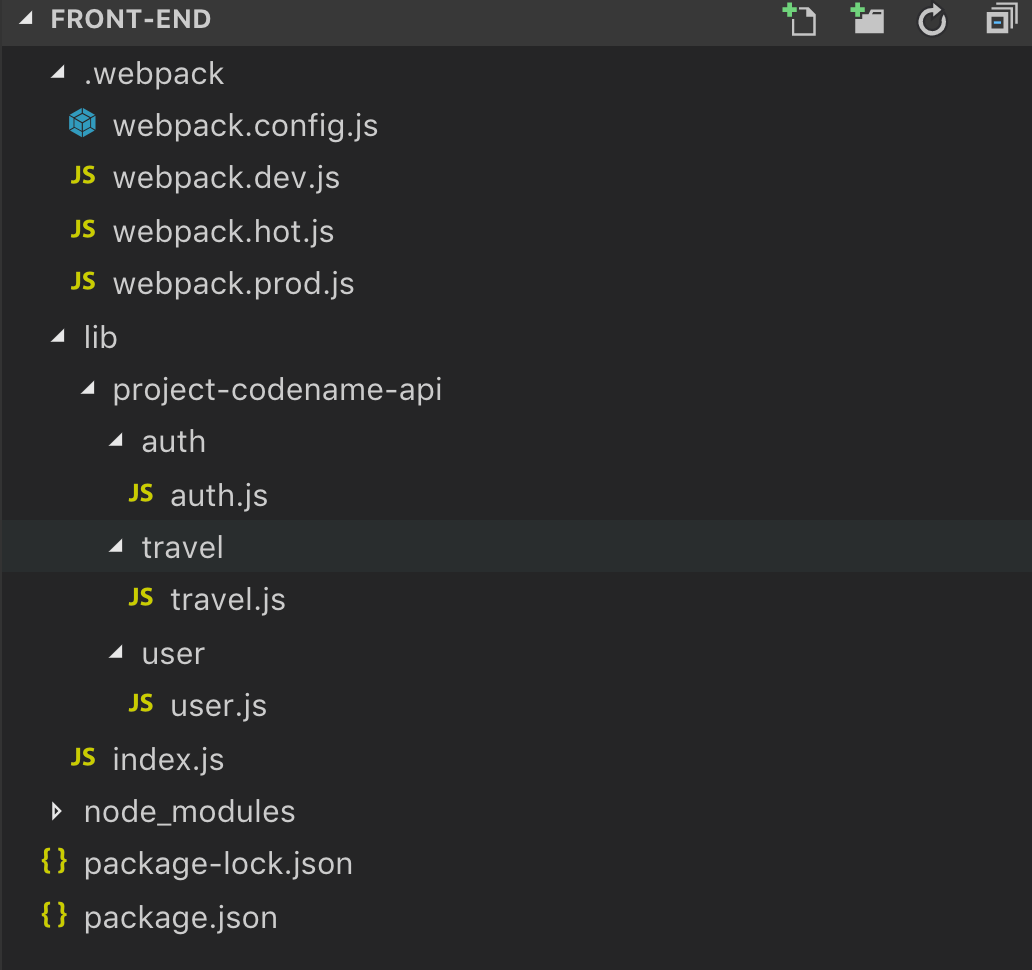The width and height of the screenshot is (1032, 970).
Task: Collapse the .webpack folder
Action: (58, 73)
